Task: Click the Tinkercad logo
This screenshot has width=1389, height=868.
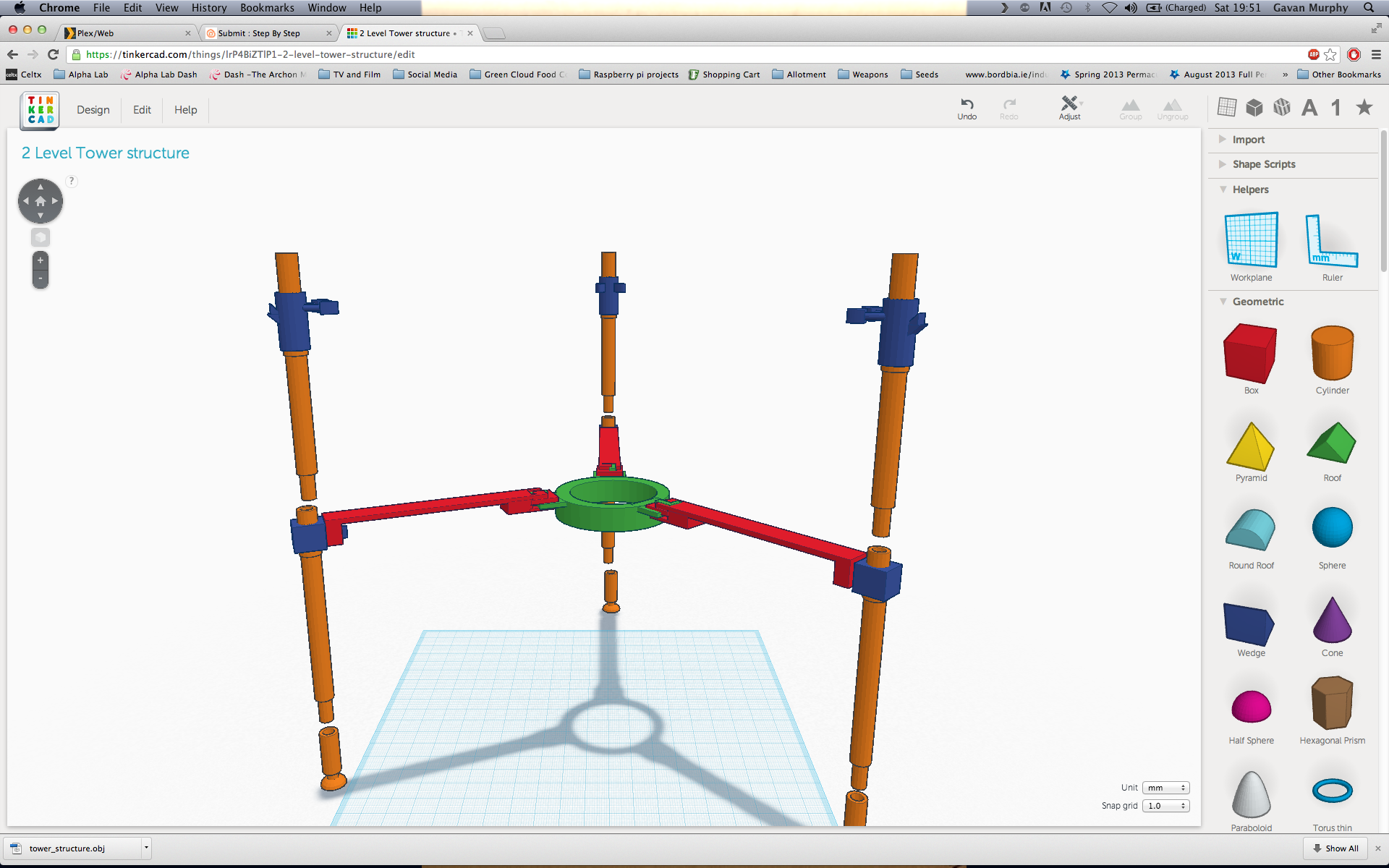Action: [x=41, y=110]
